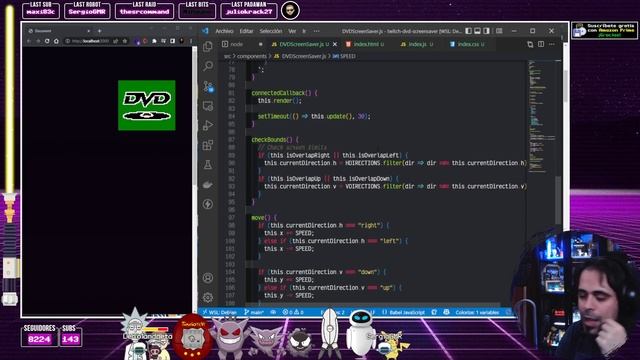Switch to the index.js tab
This screenshot has width=640, height=360.
[x=417, y=44]
